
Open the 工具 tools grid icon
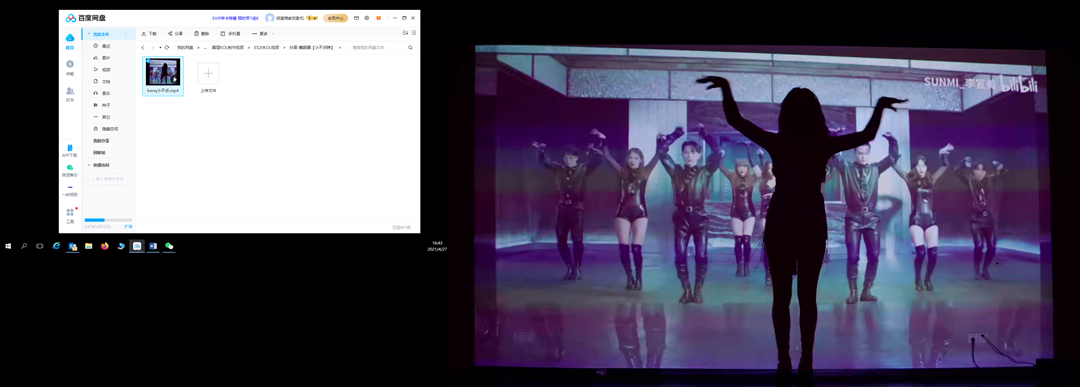[x=70, y=216]
